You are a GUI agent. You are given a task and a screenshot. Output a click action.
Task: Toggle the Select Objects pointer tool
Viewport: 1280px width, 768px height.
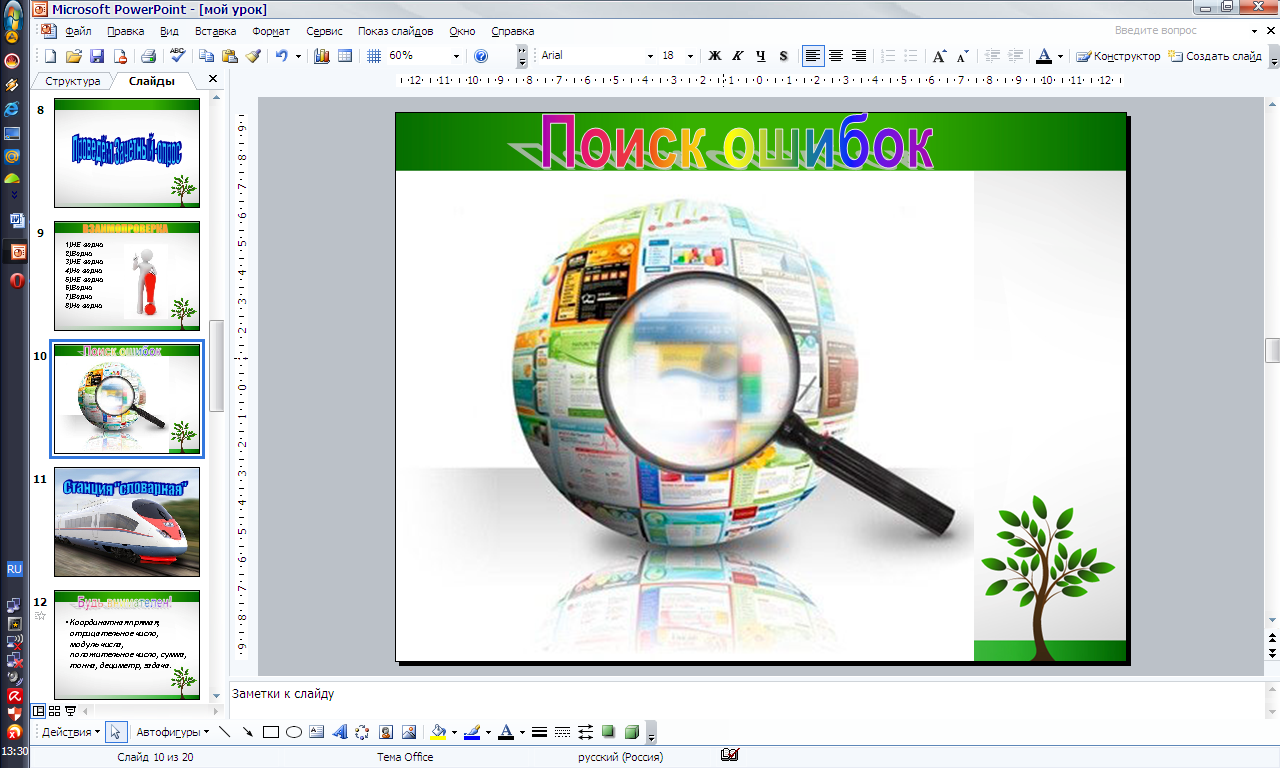115,732
